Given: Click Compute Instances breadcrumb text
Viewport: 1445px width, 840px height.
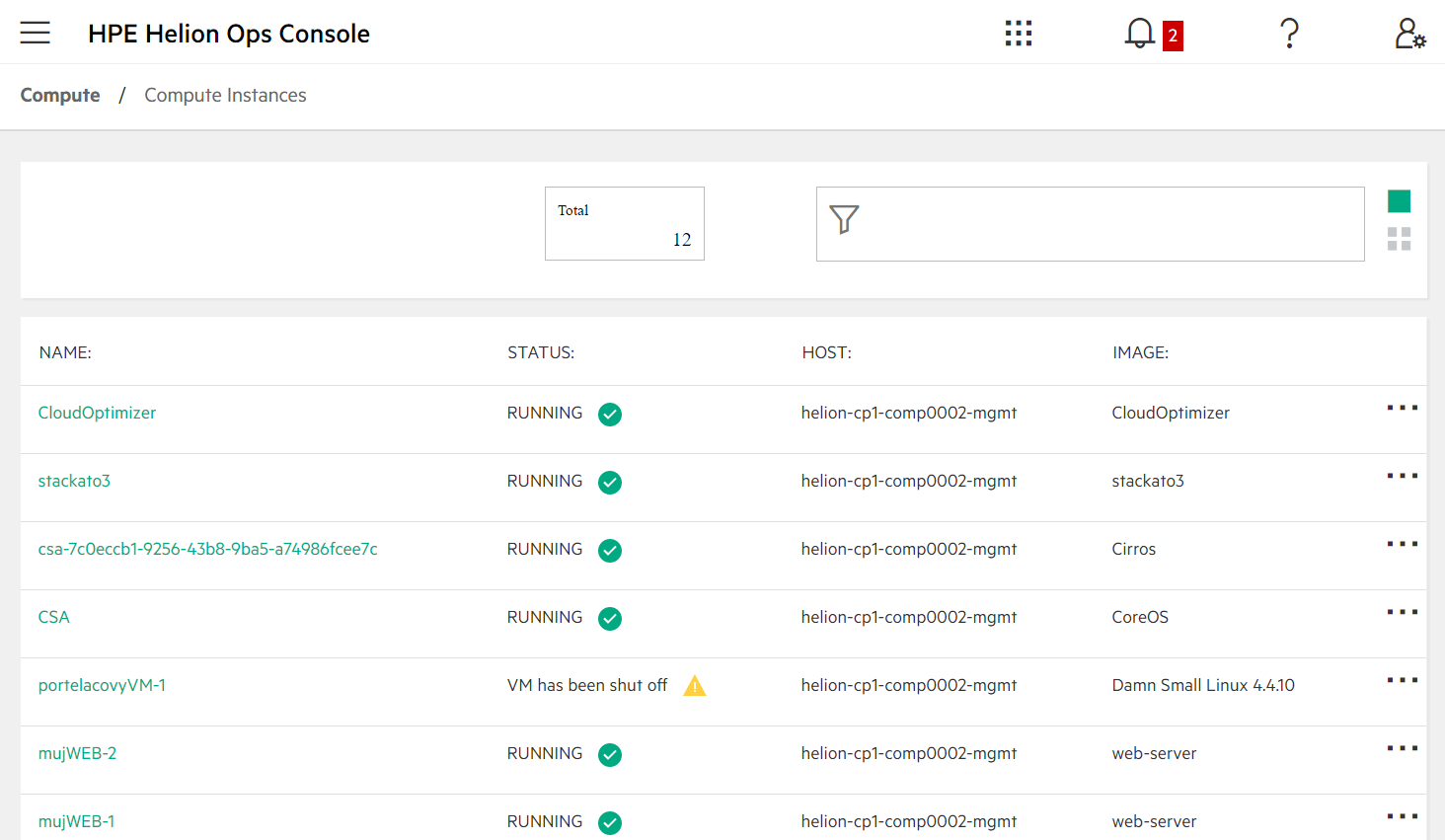Looking at the screenshot, I should point(225,95).
